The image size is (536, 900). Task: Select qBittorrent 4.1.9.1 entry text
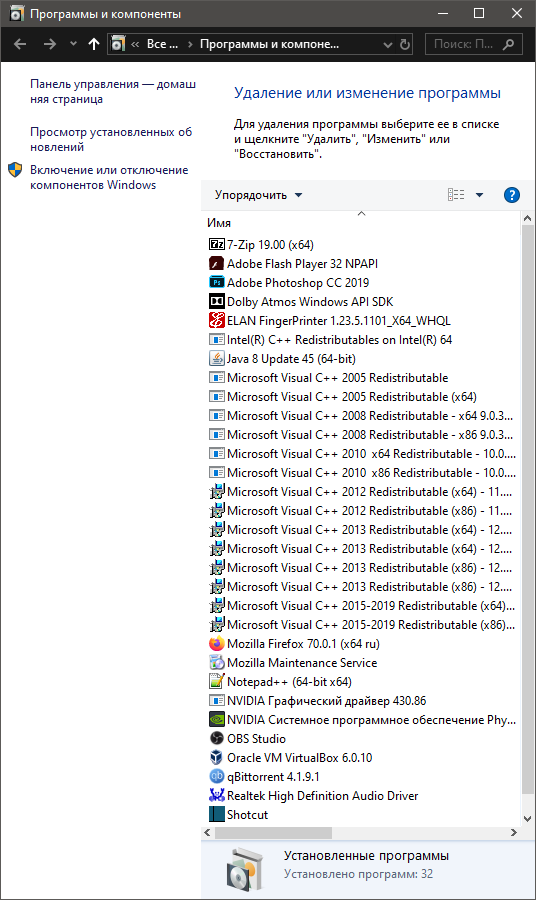click(x=273, y=777)
